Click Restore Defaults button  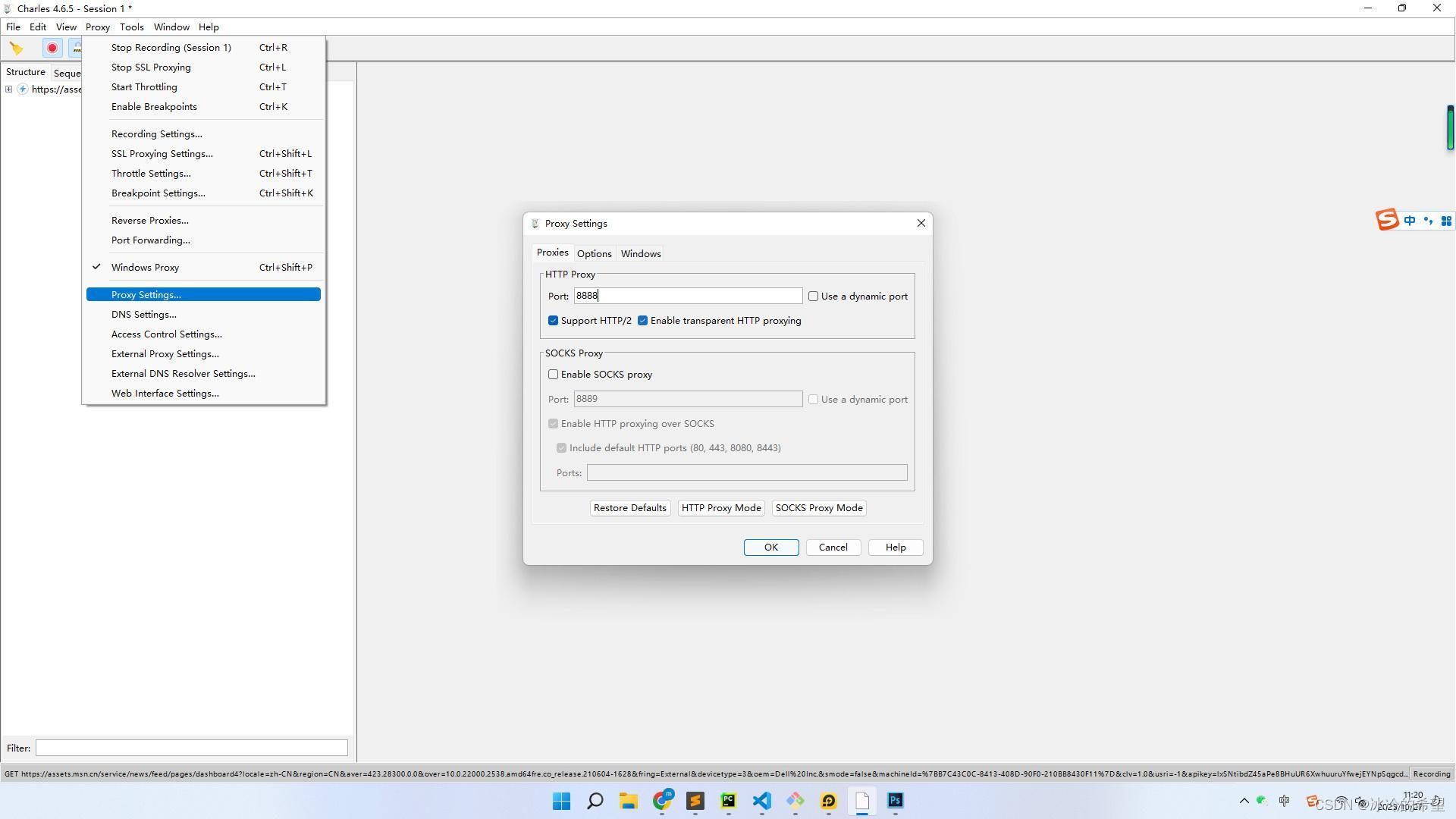click(x=629, y=508)
